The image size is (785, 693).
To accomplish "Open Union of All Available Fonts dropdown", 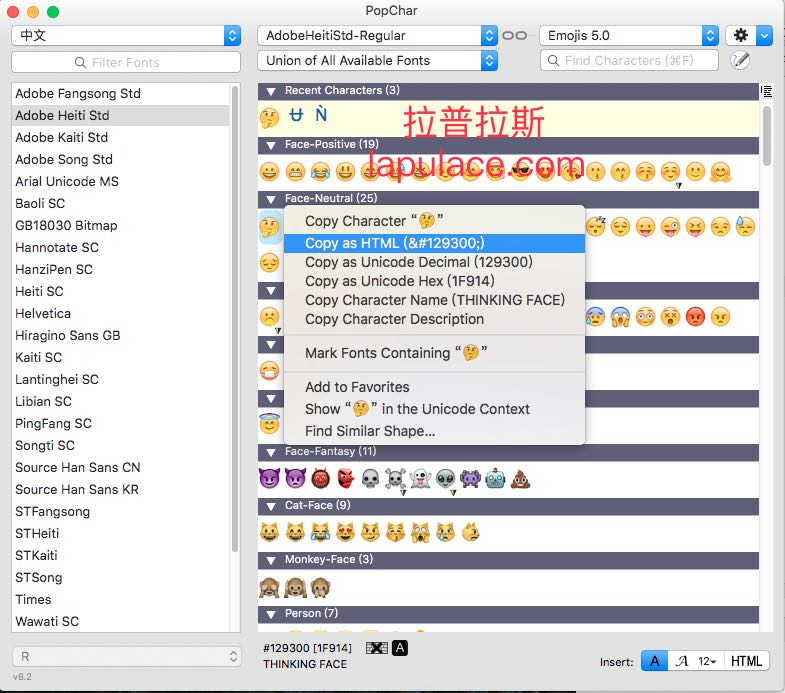I will click(x=377, y=61).
